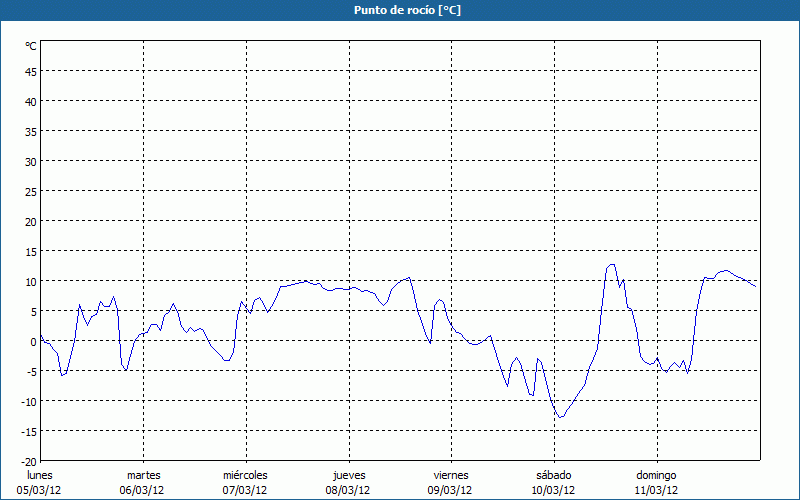Click the "domingo" day label
The height and width of the screenshot is (500, 800).
click(x=656, y=475)
